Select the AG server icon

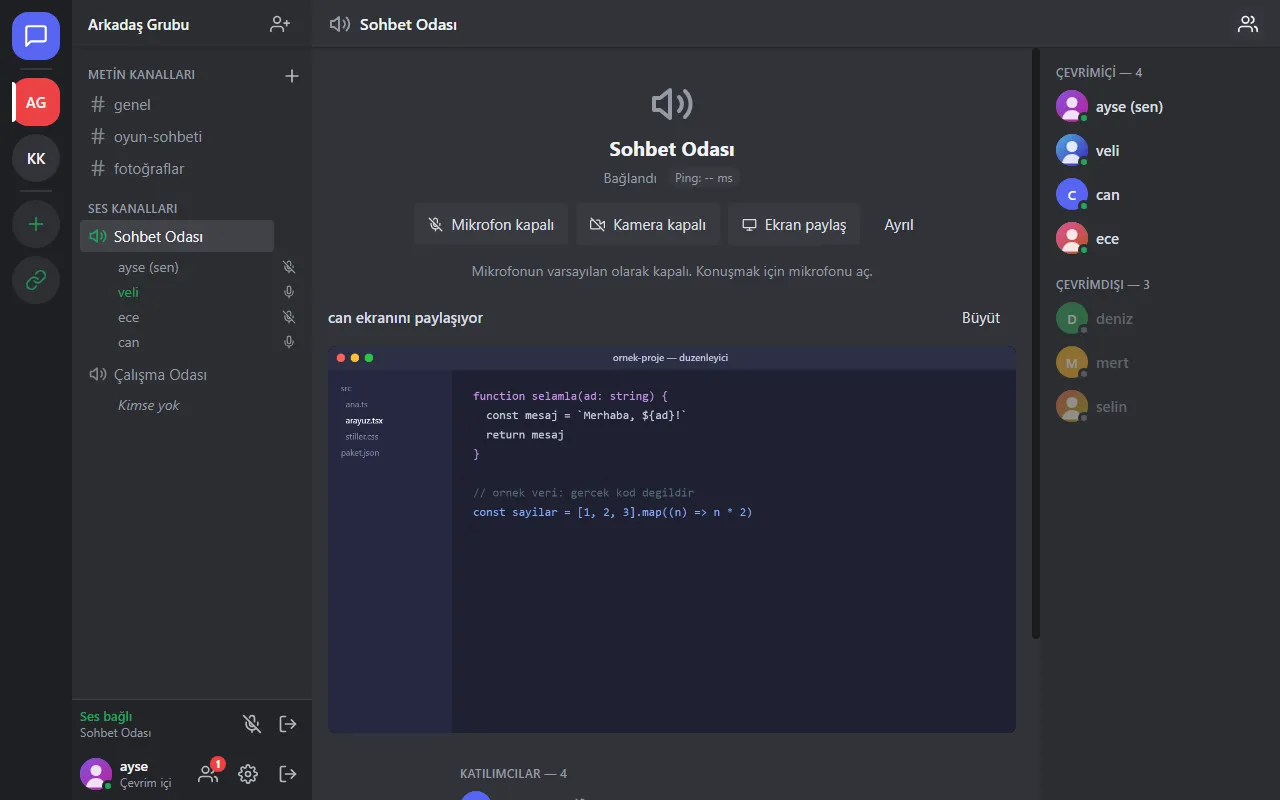[x=36, y=102]
